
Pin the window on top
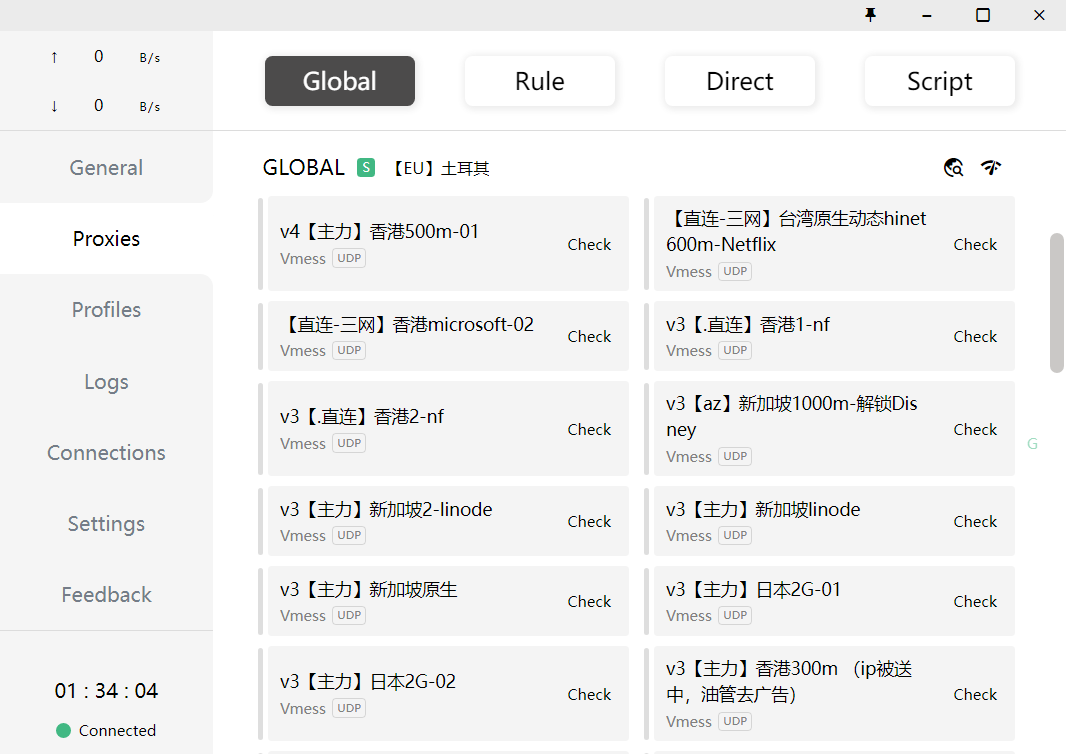870,15
